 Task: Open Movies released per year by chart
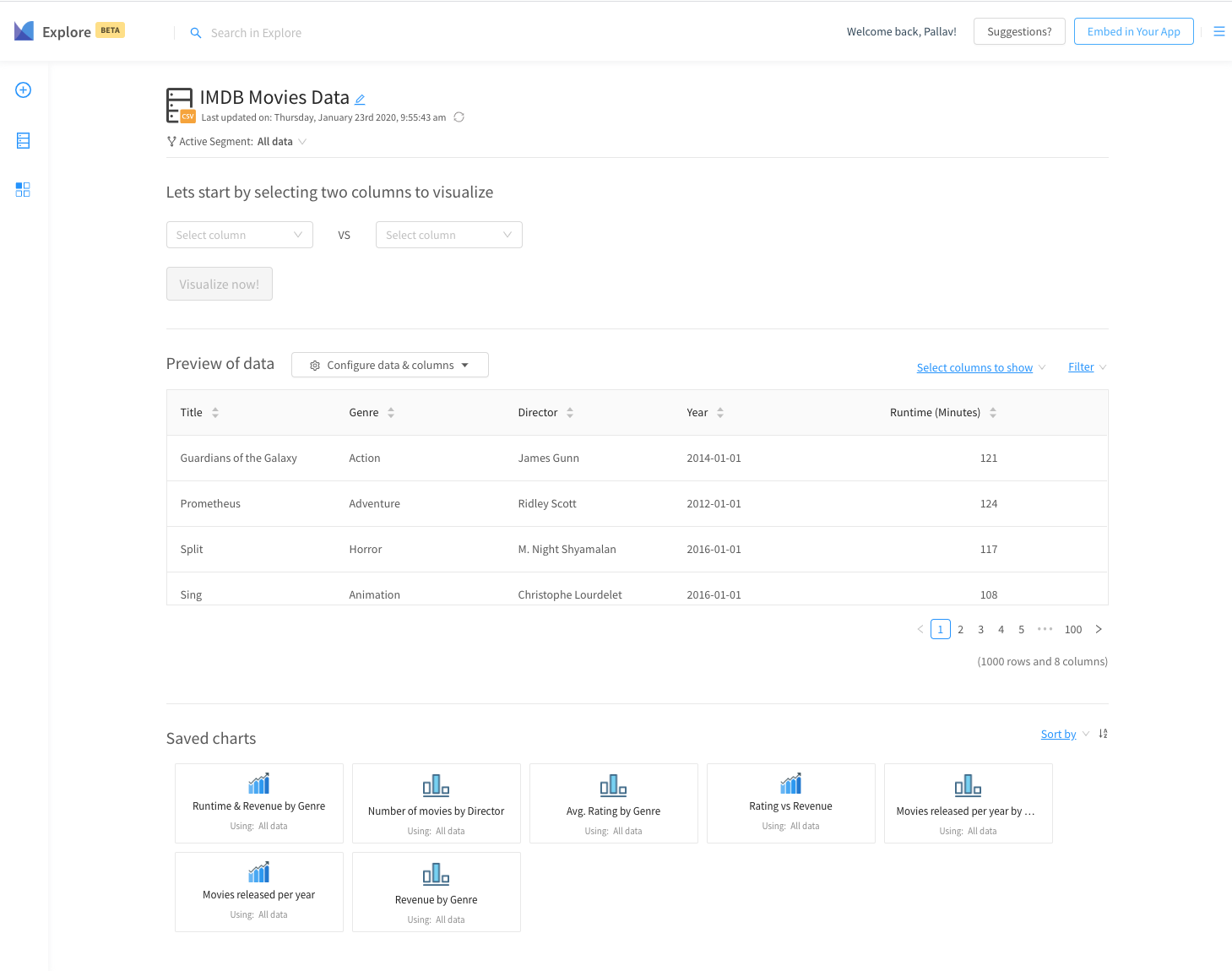969,803
